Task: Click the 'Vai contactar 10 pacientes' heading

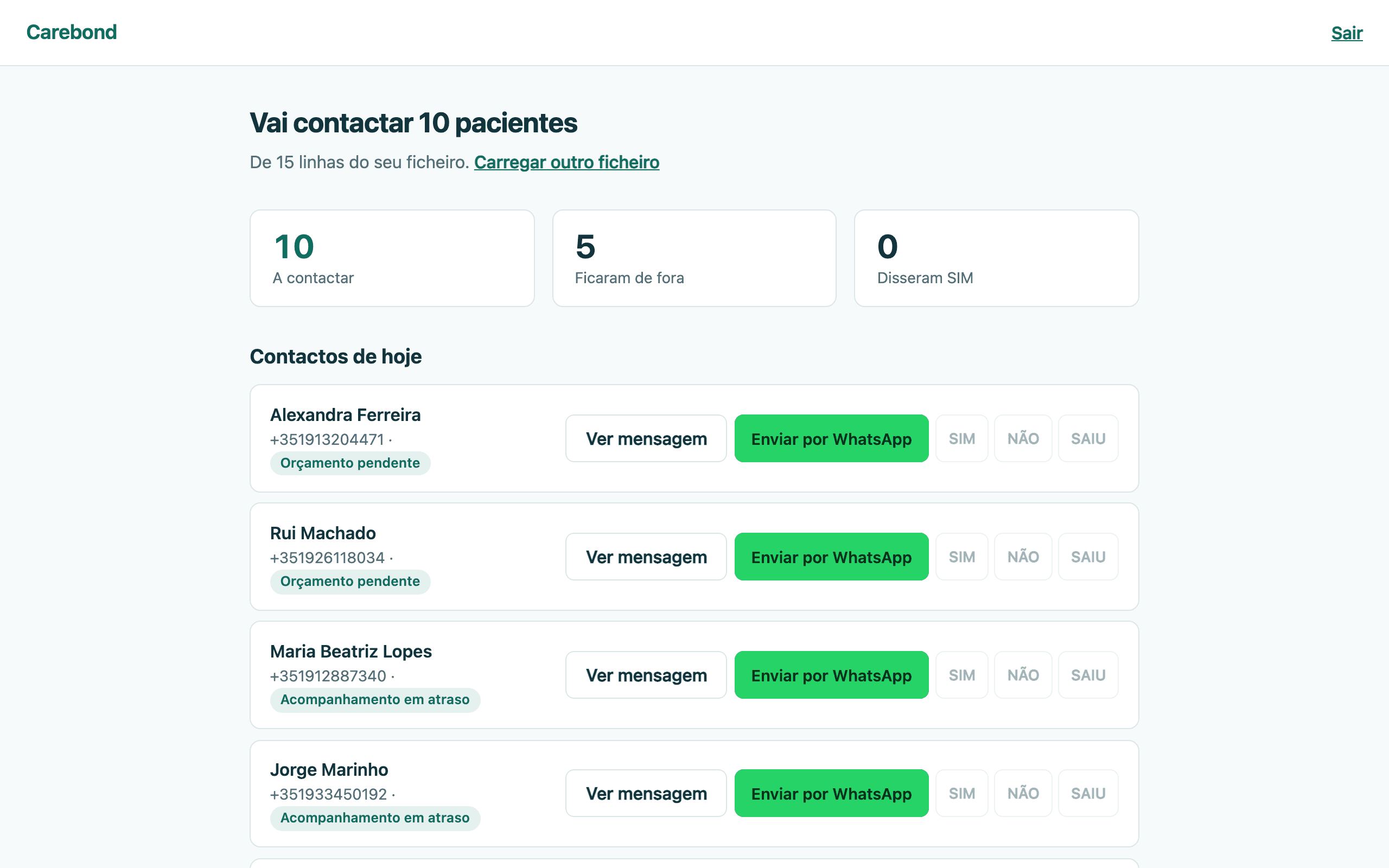Action: click(x=413, y=123)
